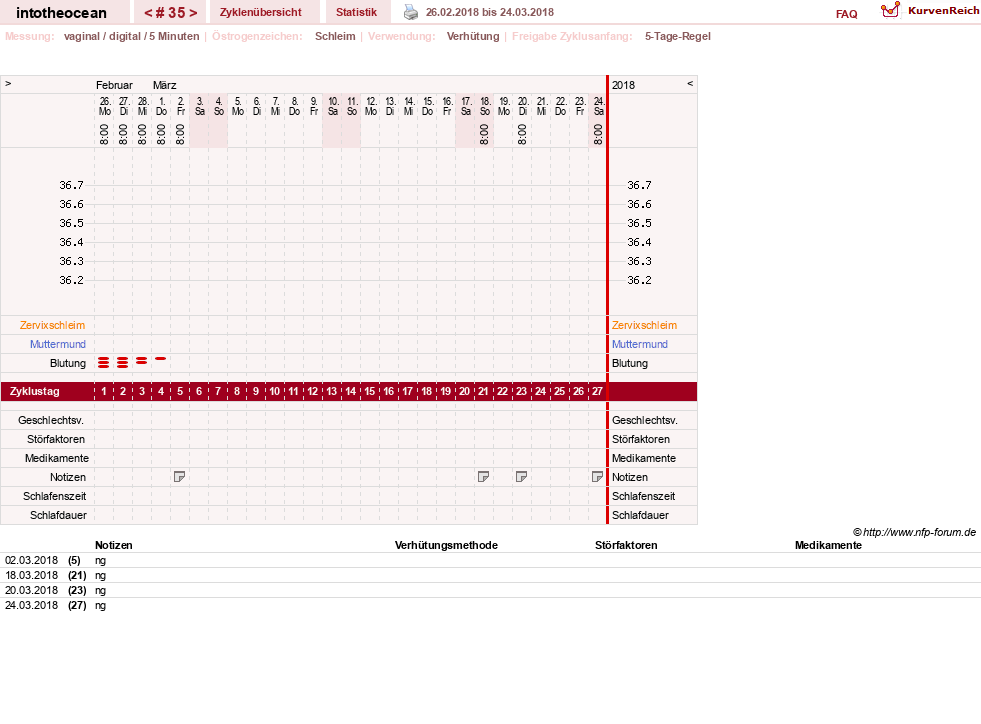Click the Schleim estrogen sign value
Screen dimensions: 981x724
click(335, 36)
